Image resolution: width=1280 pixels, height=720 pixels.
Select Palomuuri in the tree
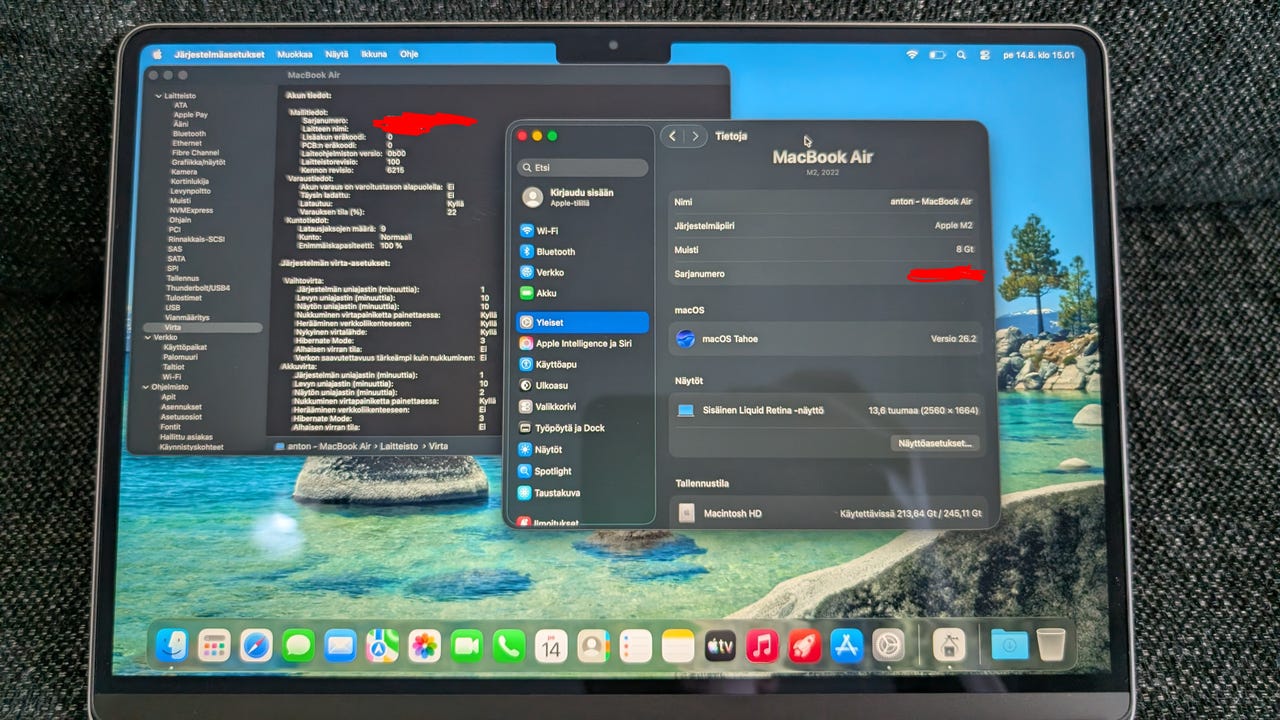point(180,356)
